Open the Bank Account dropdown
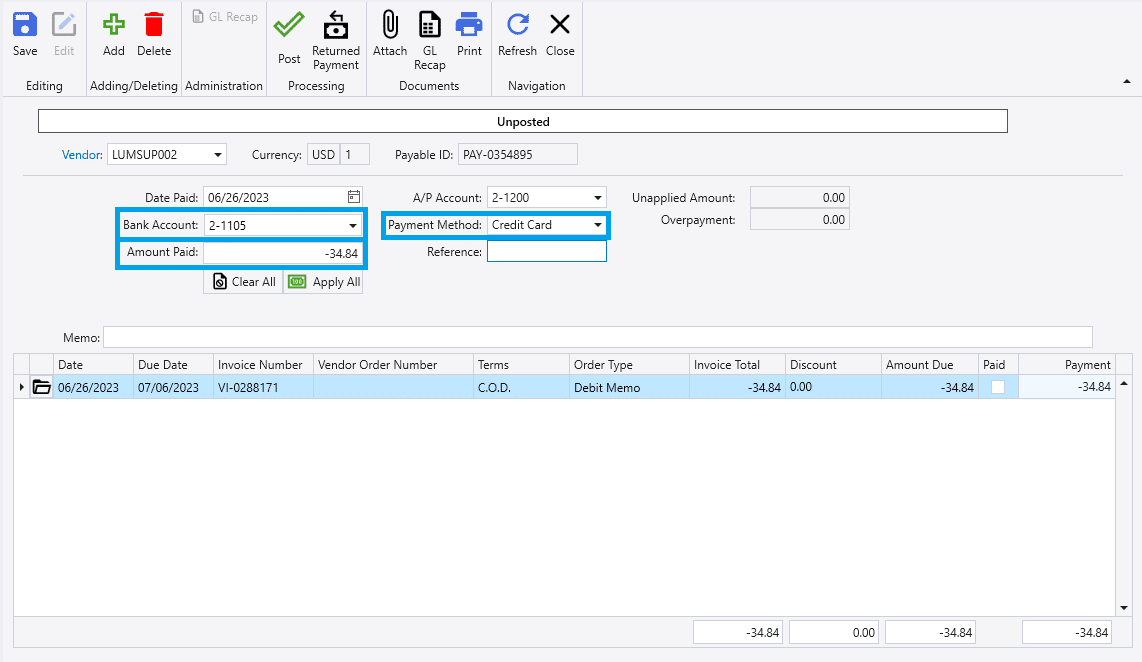 pos(353,226)
